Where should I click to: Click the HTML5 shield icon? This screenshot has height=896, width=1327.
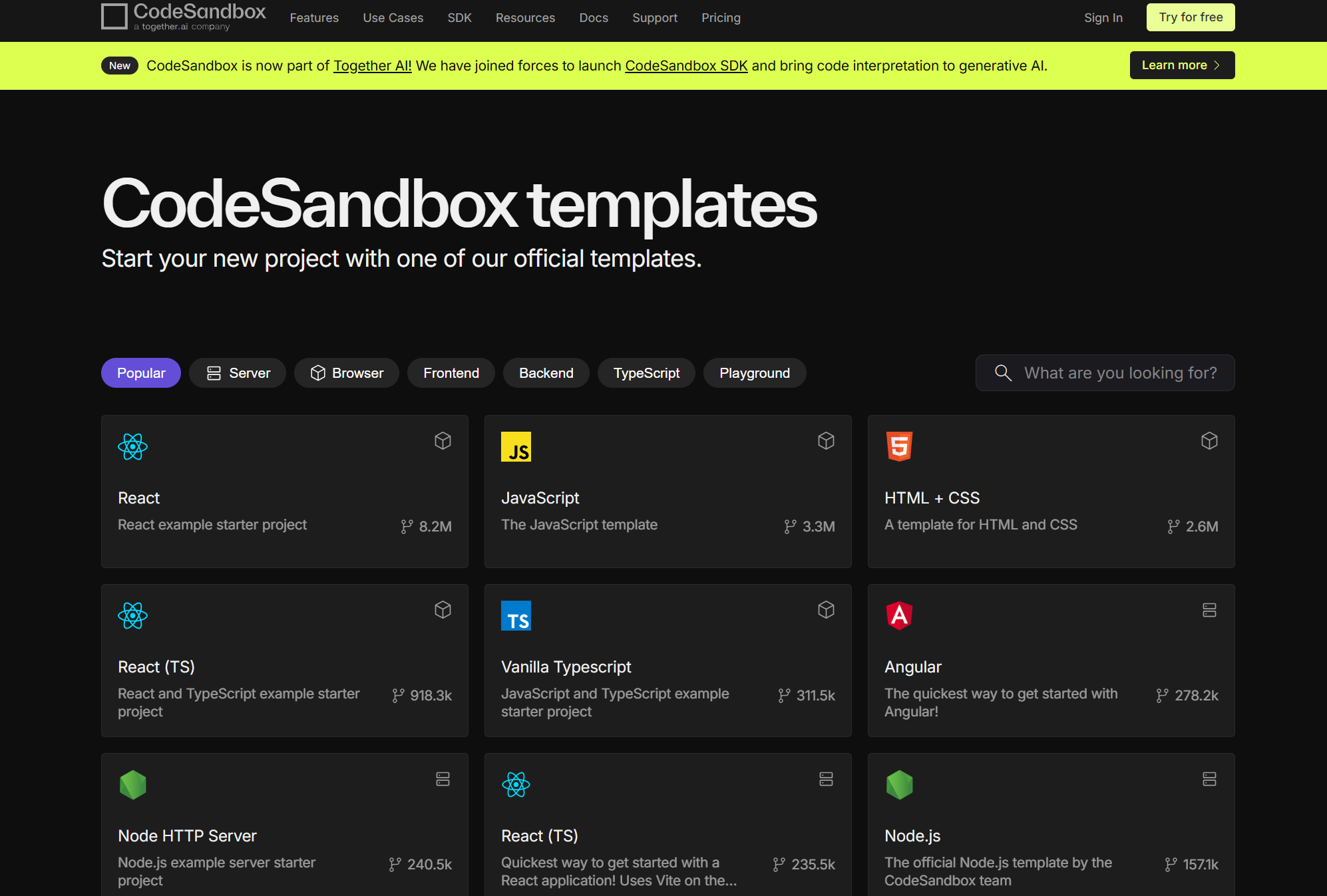(899, 446)
